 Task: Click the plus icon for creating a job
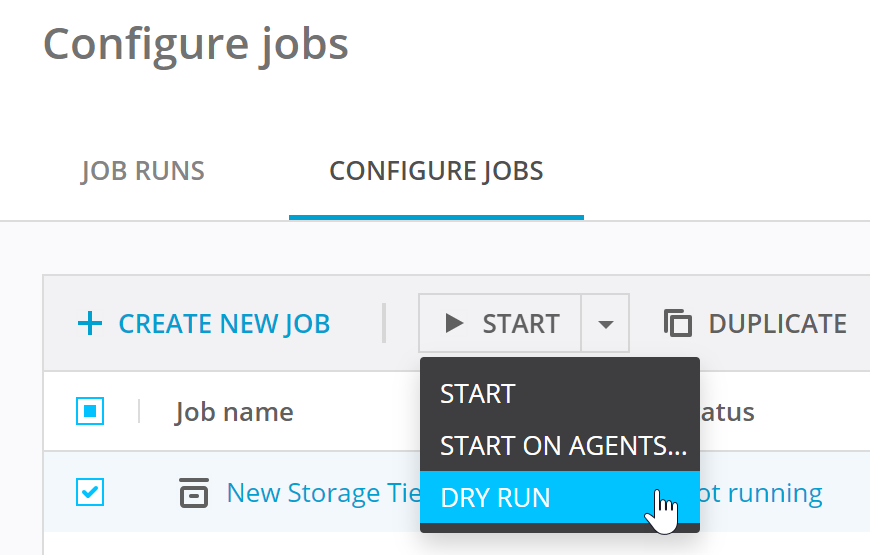pos(90,324)
